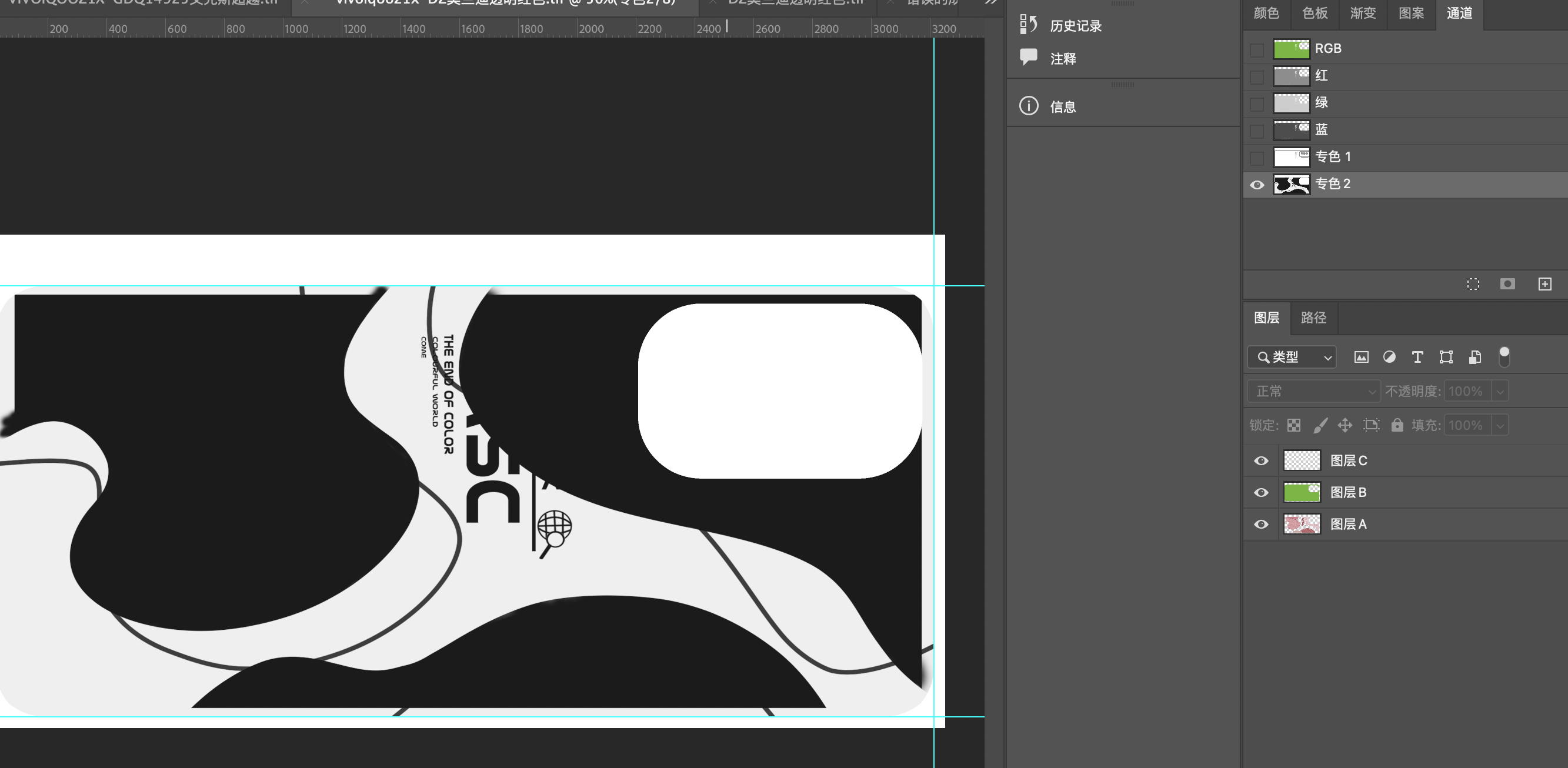Filter layers by type text icon
Viewport: 1568px width, 768px height.
tap(1417, 357)
